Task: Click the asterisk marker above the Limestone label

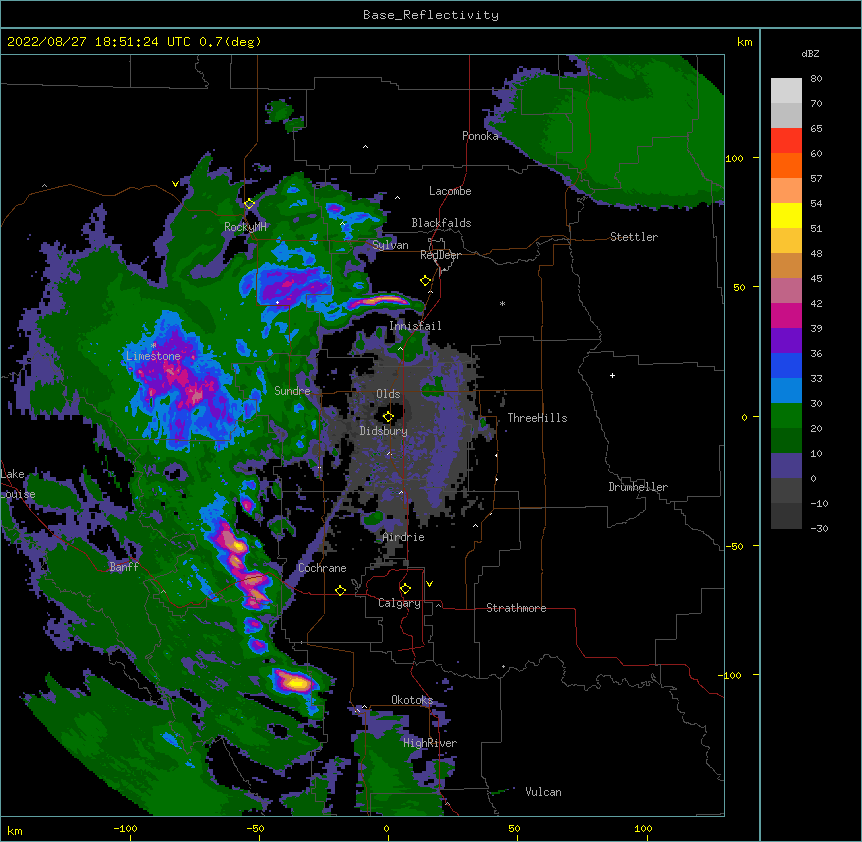Action: point(153,346)
